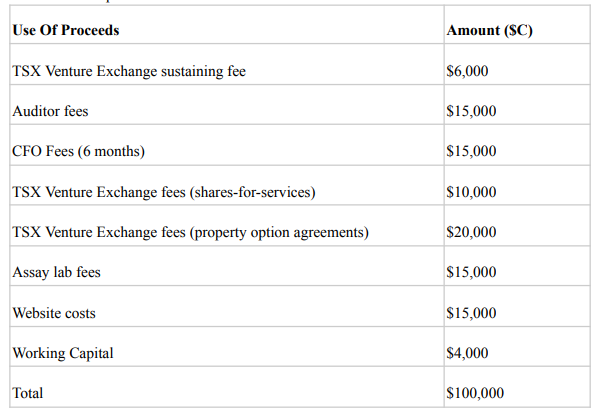The height and width of the screenshot is (415, 600).
Task: Click the "Use Of Proceeds" header cell
Action: 66,30
